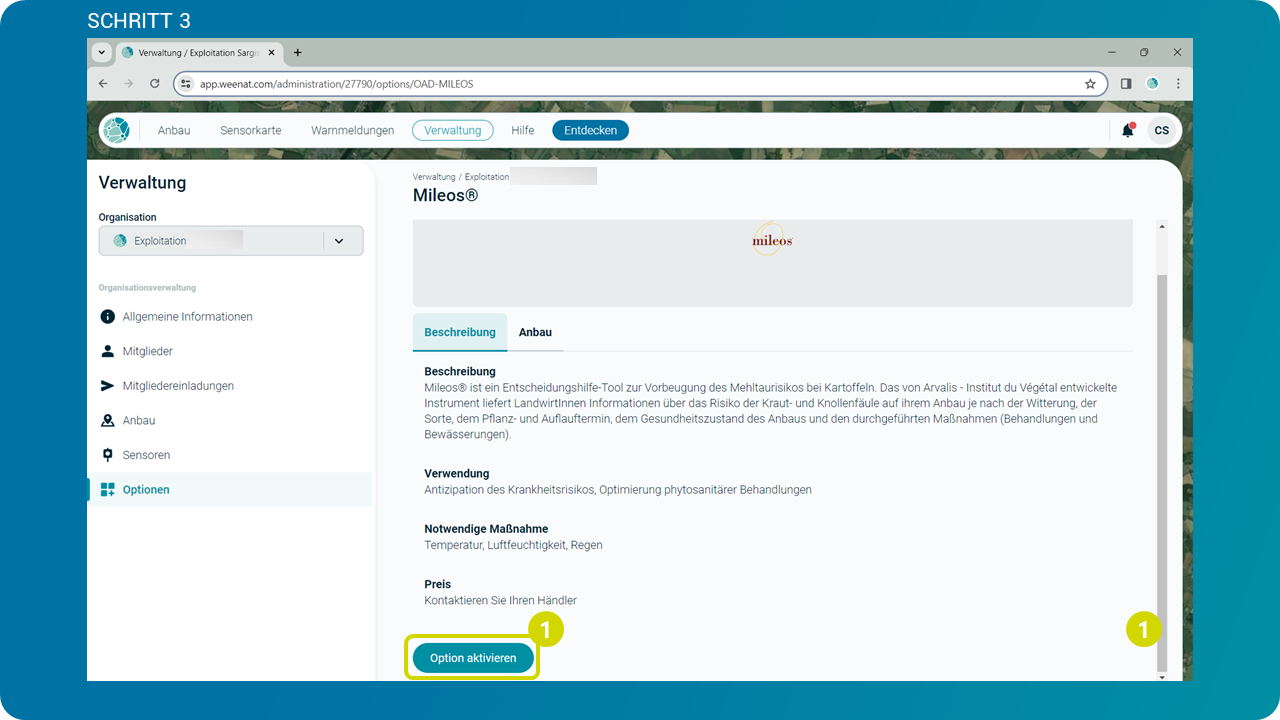Open the browser side panel
The width and height of the screenshot is (1280, 720).
tap(1126, 84)
